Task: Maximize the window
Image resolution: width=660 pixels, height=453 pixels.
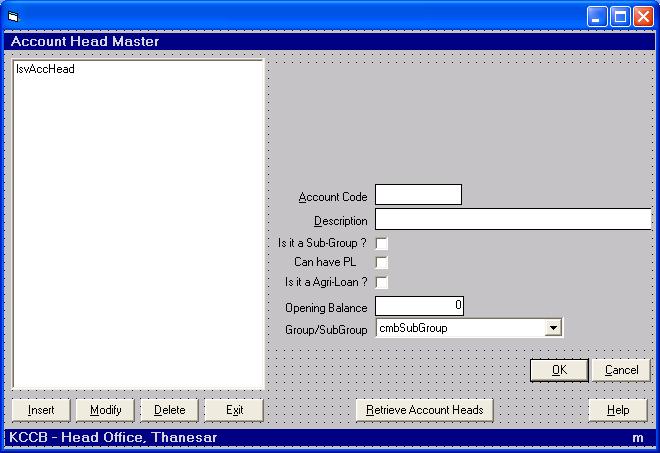Action: pos(620,16)
